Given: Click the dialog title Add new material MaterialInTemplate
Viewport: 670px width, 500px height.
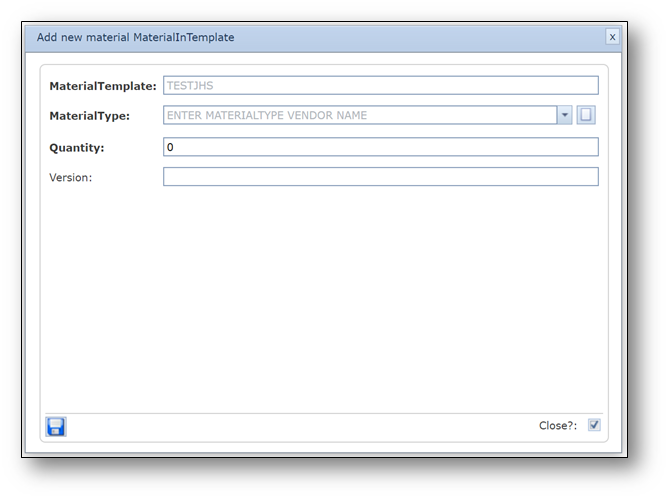Looking at the screenshot, I should [135, 38].
